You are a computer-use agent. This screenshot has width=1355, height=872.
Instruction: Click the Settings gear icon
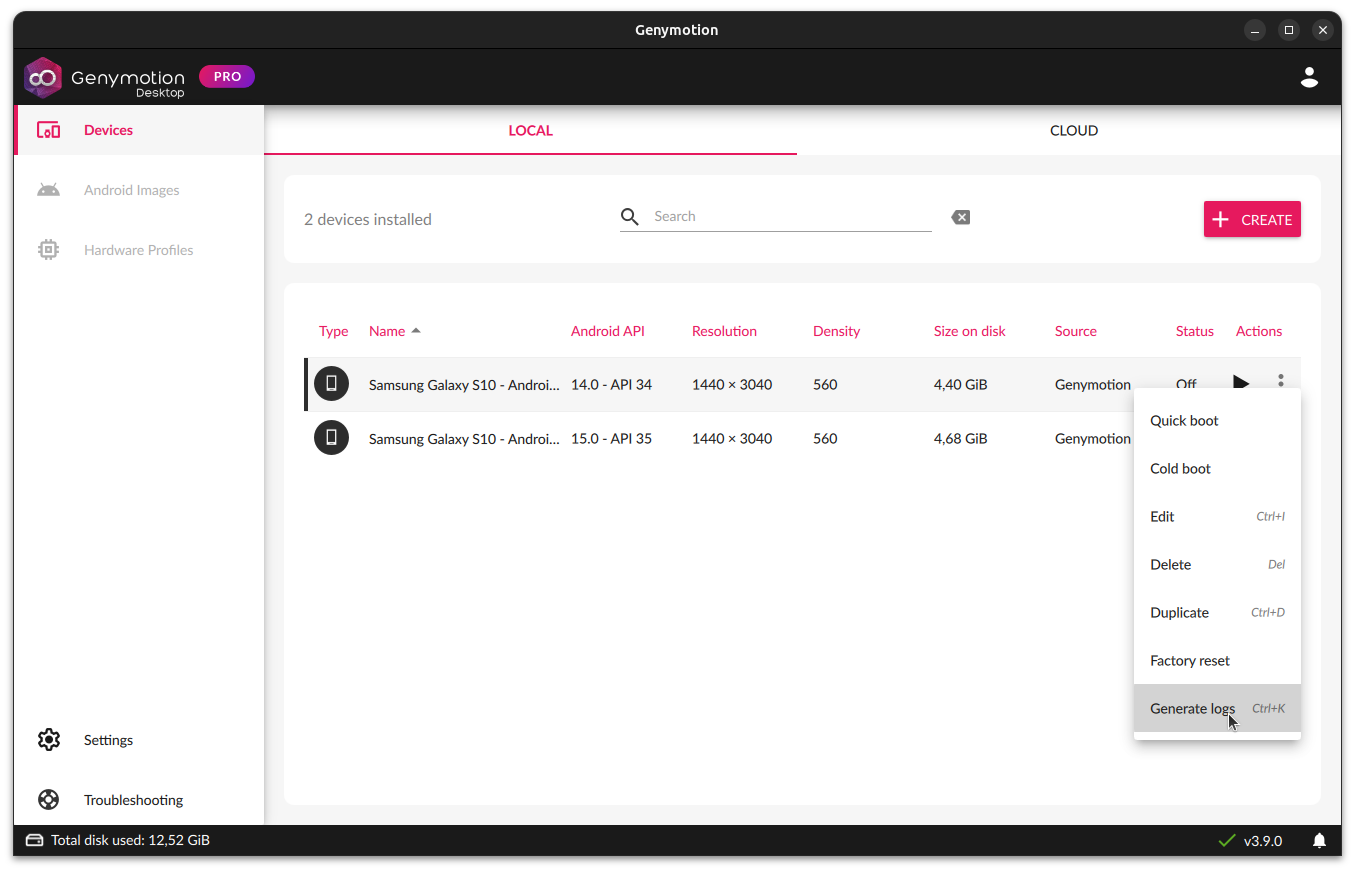click(48, 740)
